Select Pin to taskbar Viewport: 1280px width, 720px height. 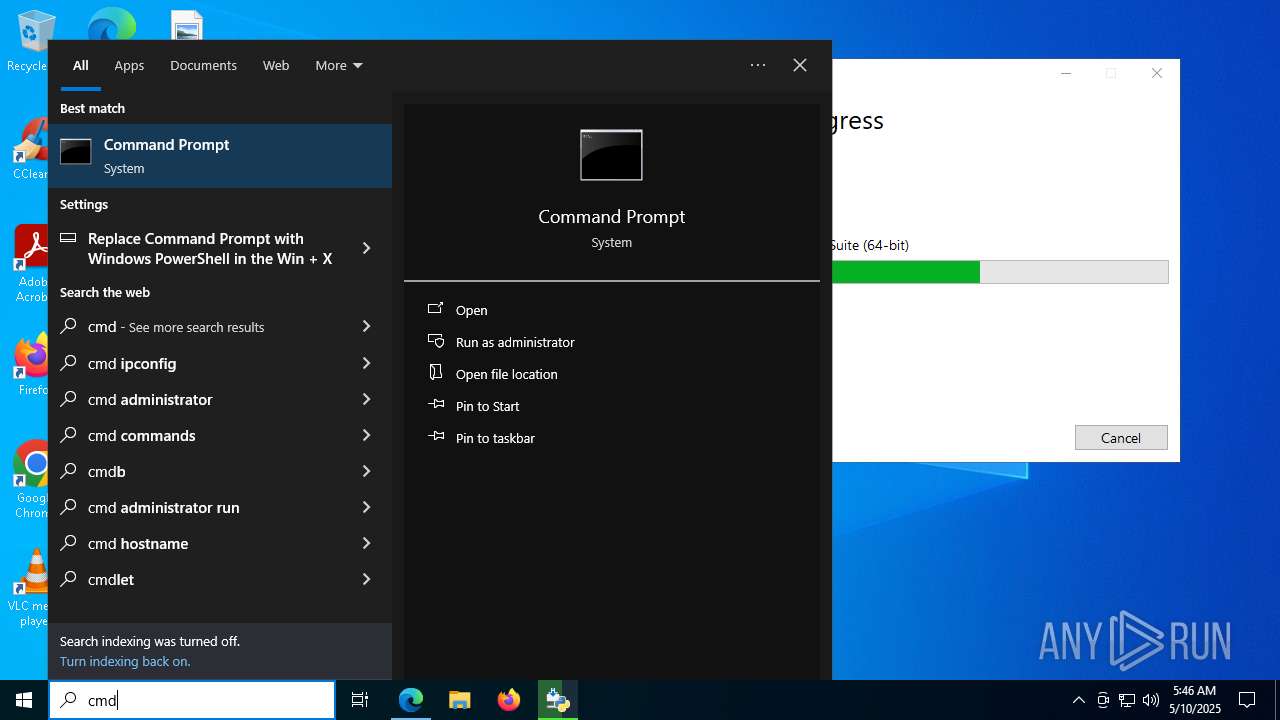pyautogui.click(x=495, y=438)
